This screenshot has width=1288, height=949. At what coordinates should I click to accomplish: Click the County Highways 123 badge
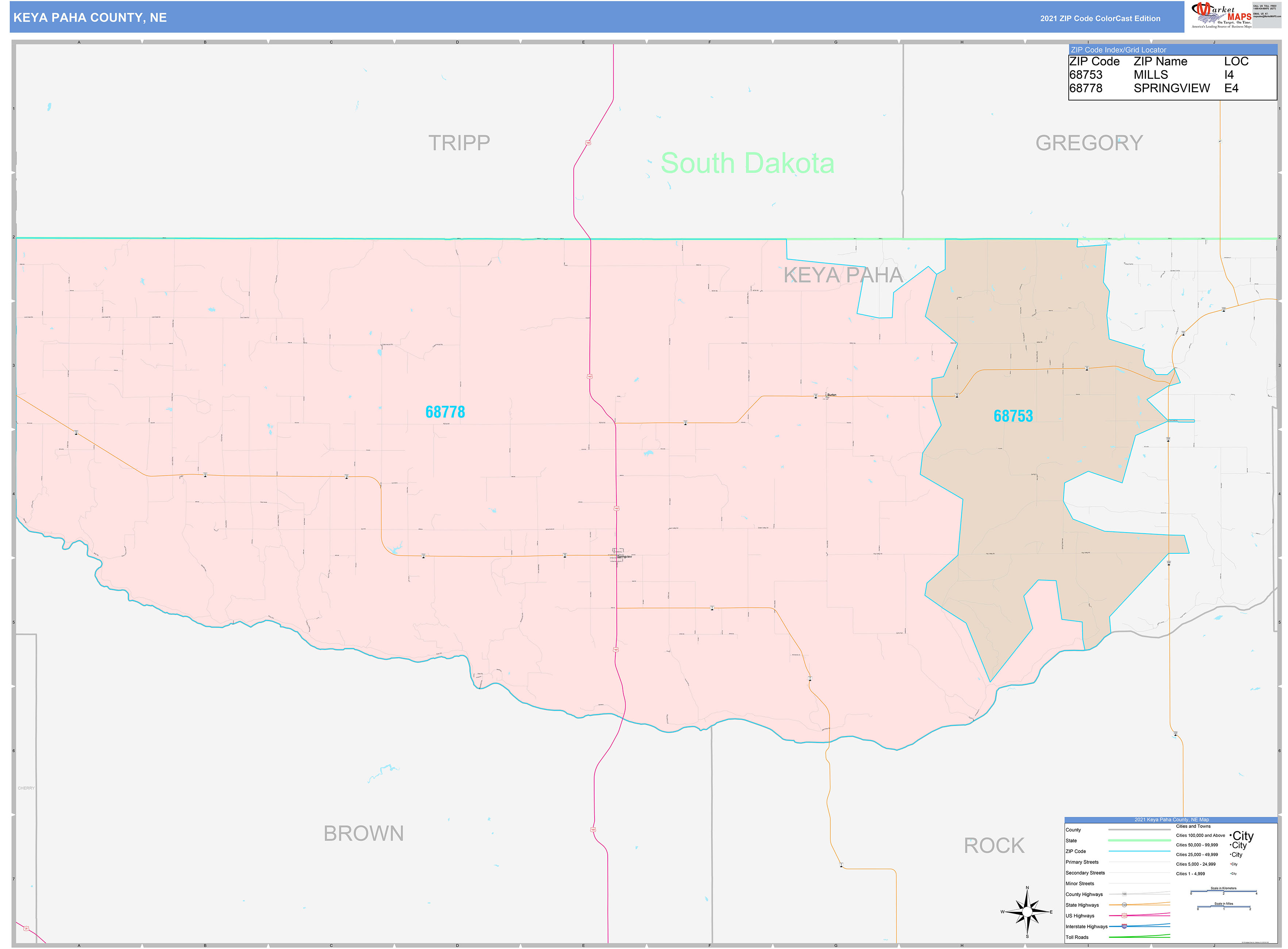tap(1124, 894)
